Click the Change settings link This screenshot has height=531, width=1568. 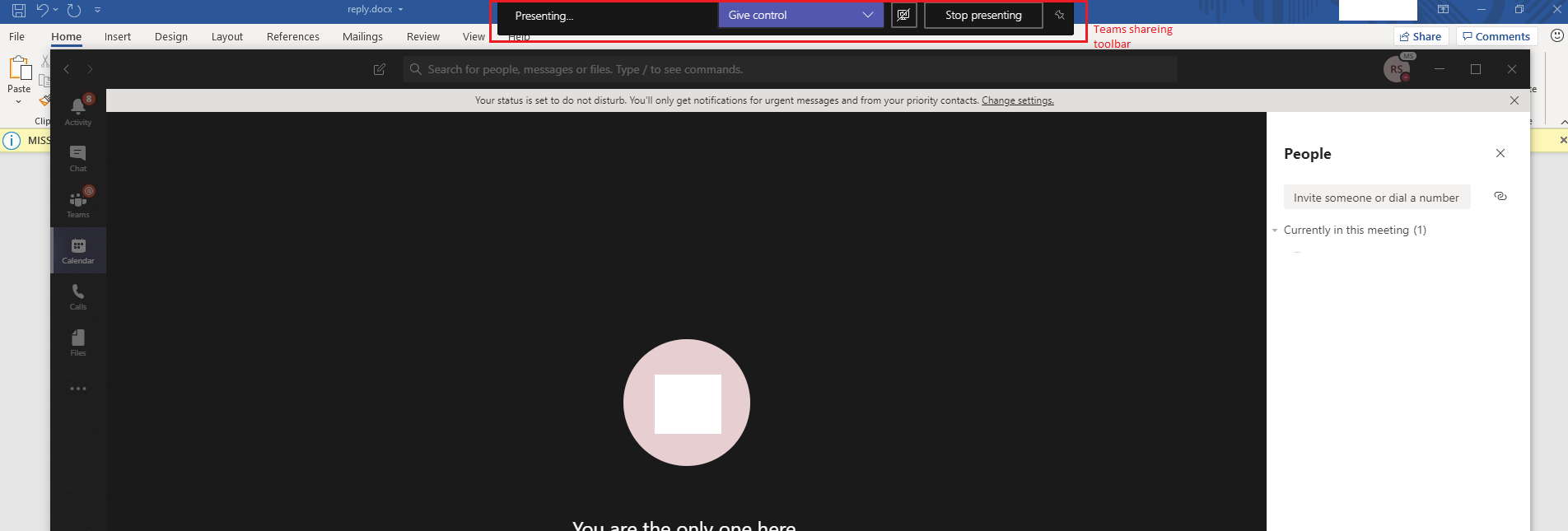coord(1018,100)
